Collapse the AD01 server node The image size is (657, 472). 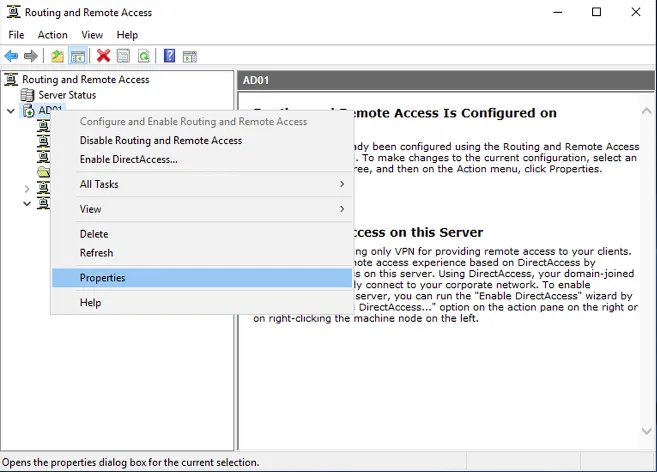coord(10,111)
